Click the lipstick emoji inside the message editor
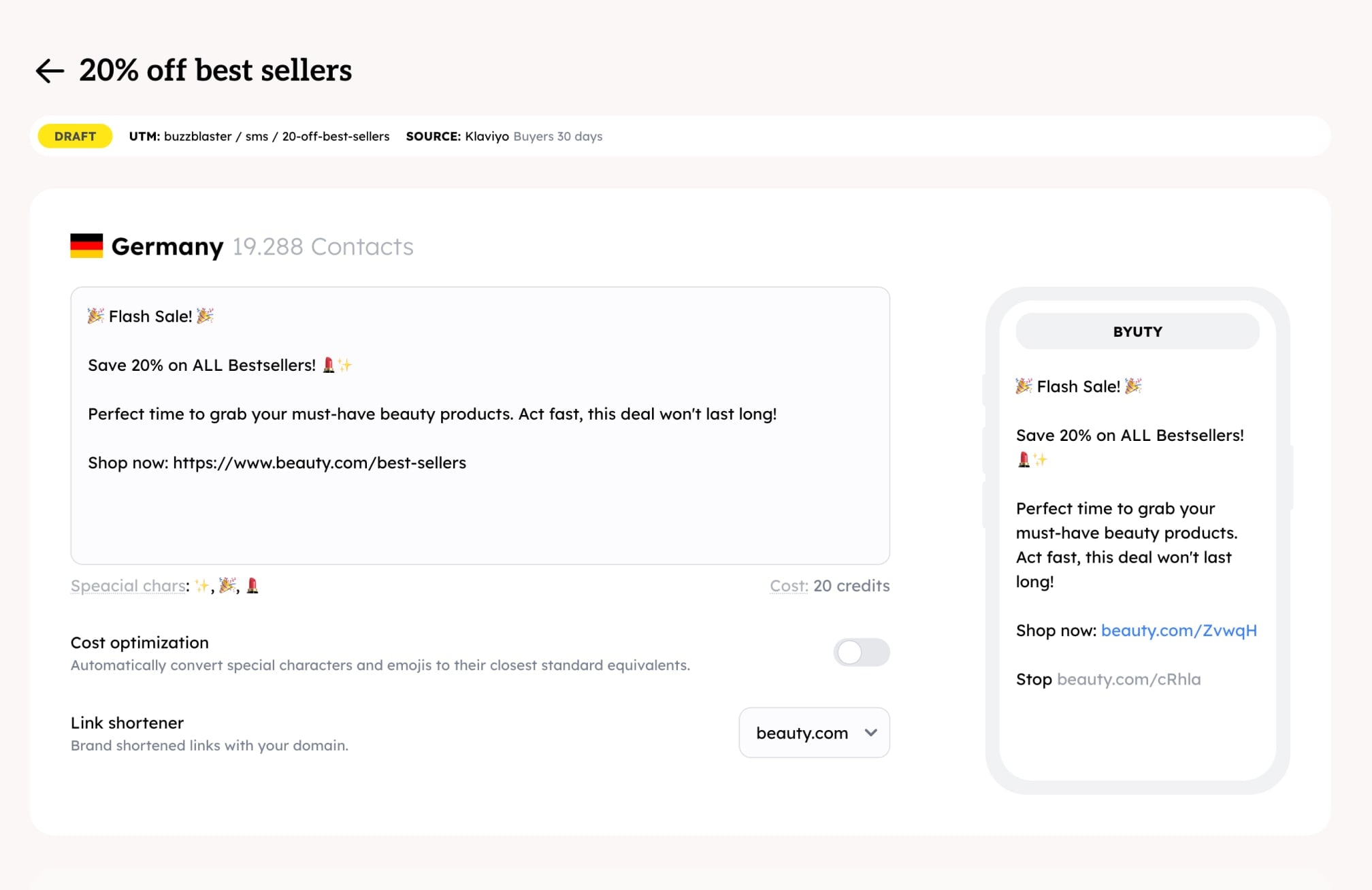Viewport: 1372px width, 890px height. click(329, 365)
